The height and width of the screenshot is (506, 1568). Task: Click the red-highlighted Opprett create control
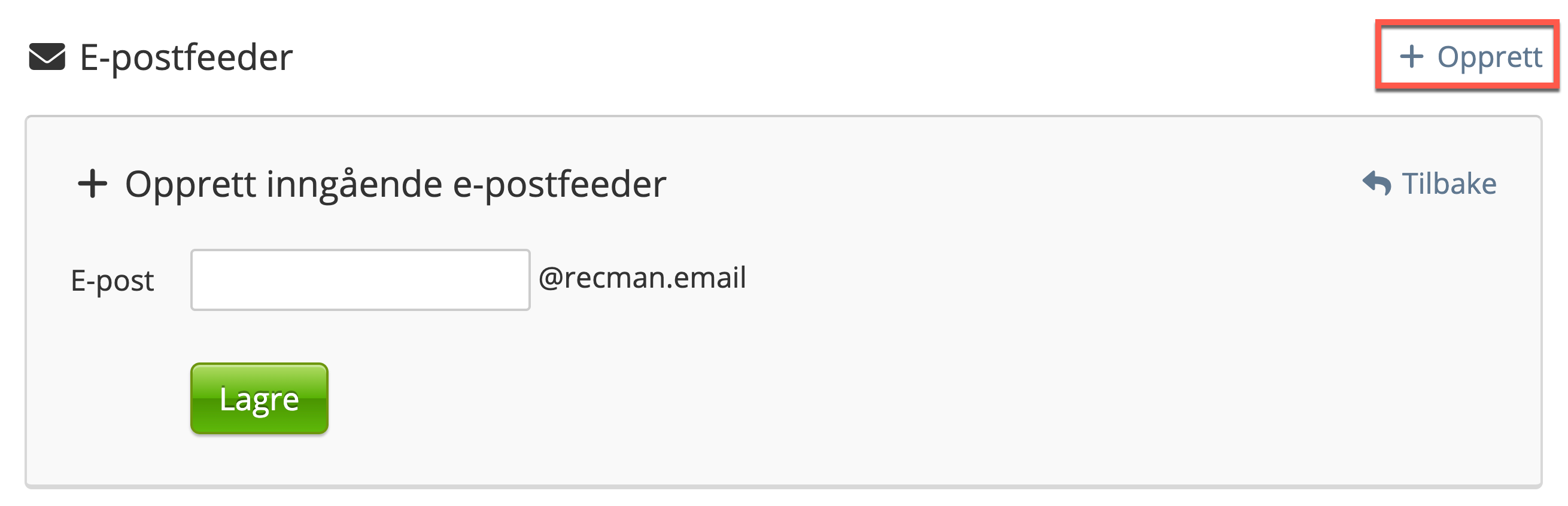click(1467, 56)
